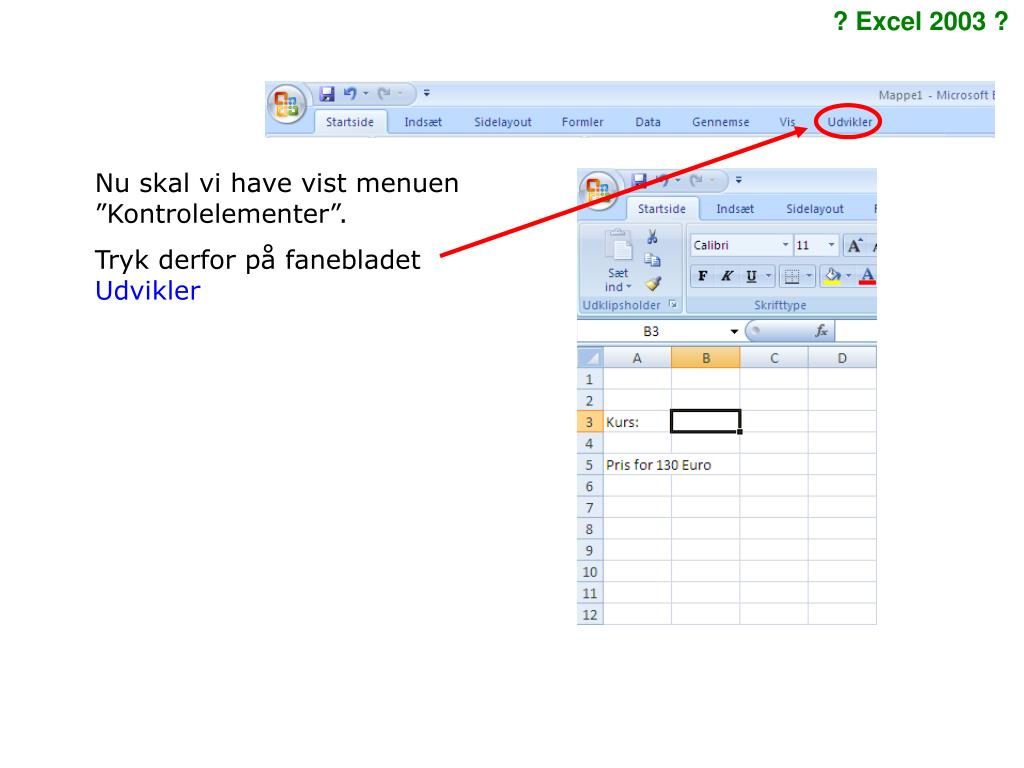The height and width of the screenshot is (768, 1024).
Task: Open the Udvikler ribbon tab
Action: (x=849, y=122)
